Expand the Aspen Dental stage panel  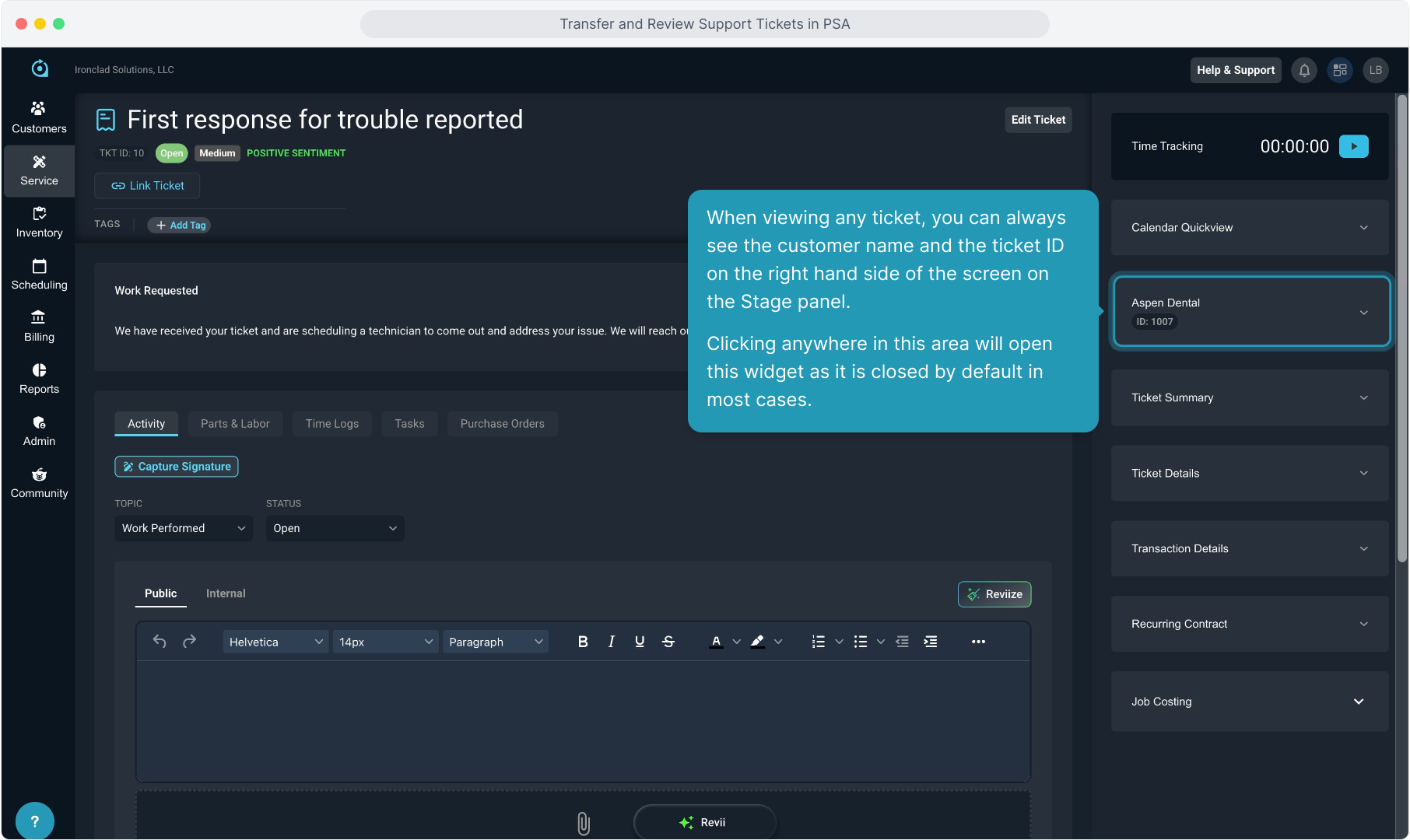[1251, 312]
